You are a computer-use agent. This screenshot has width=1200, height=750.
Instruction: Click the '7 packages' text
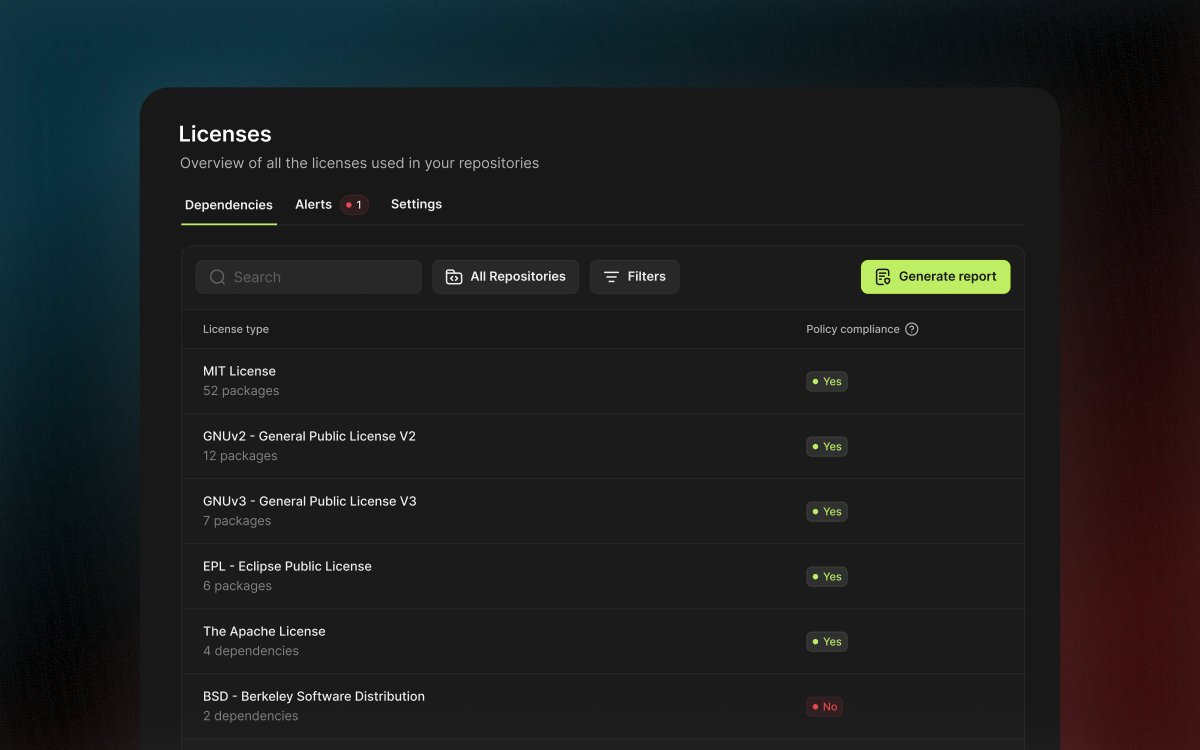pyautogui.click(x=237, y=521)
